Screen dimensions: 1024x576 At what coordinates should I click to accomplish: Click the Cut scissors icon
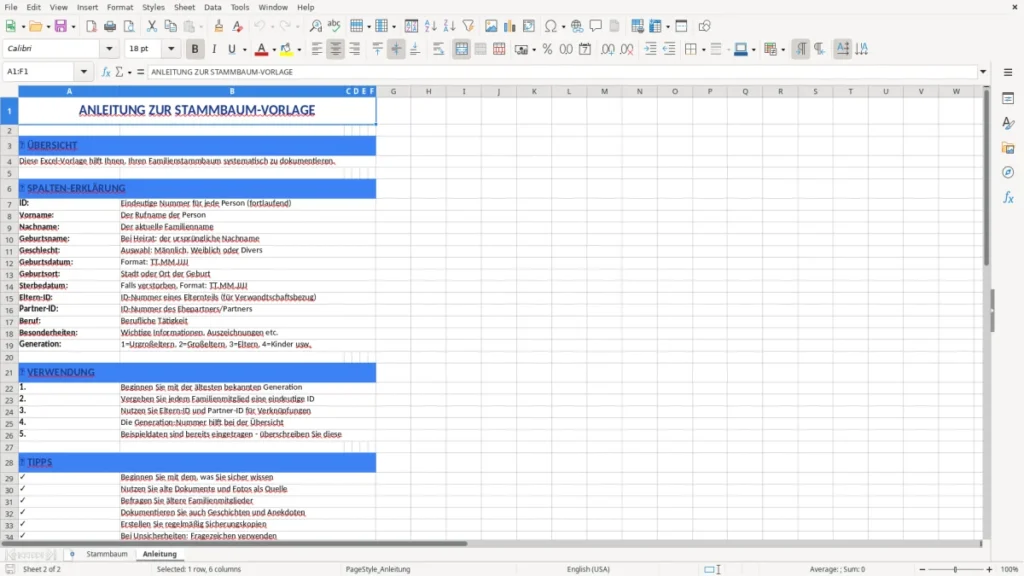click(152, 26)
